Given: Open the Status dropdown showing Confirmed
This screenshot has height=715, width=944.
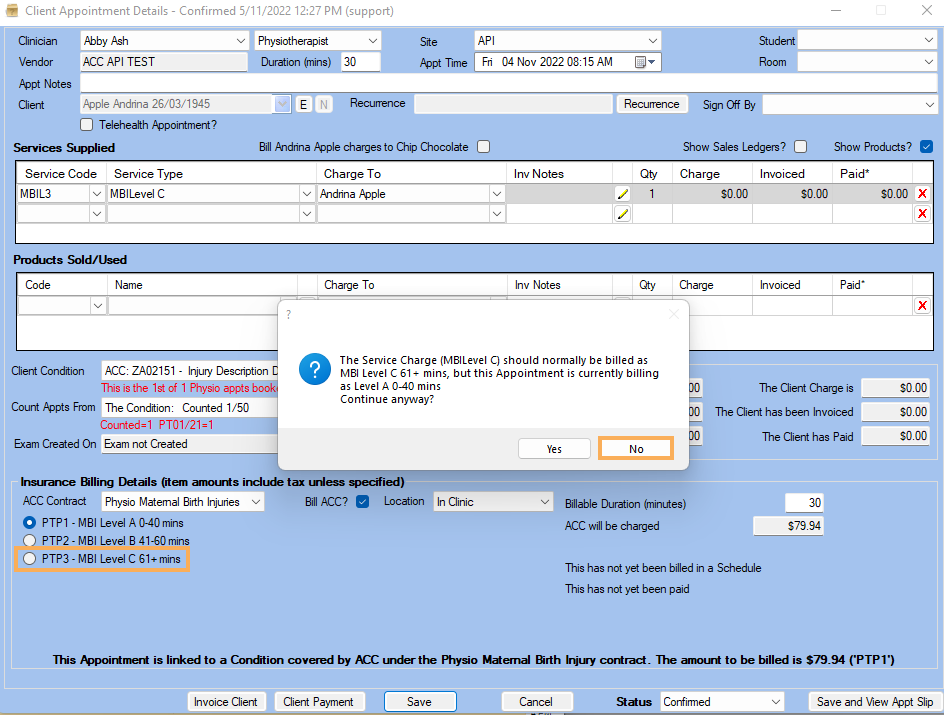Looking at the screenshot, I should [776, 702].
